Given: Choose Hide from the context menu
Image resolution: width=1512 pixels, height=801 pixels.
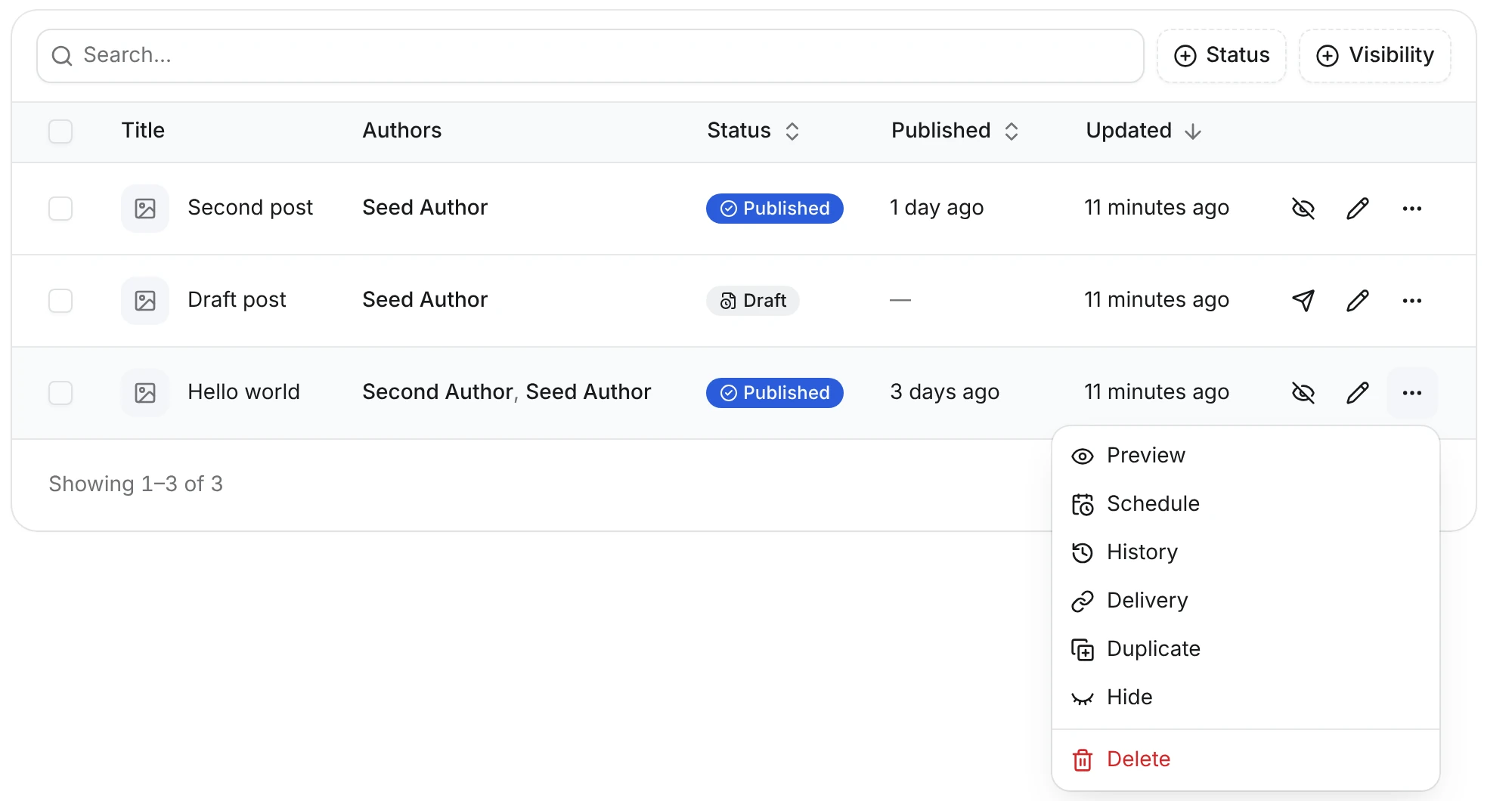Looking at the screenshot, I should 1246,697.
